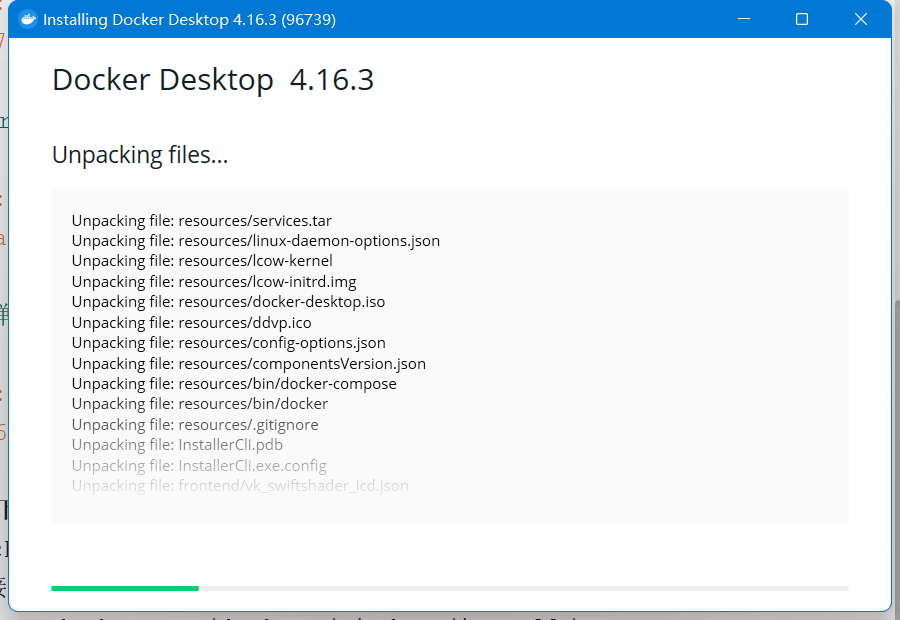The width and height of the screenshot is (900, 620).
Task: Select the resources/services.tar log line
Action: (x=201, y=220)
